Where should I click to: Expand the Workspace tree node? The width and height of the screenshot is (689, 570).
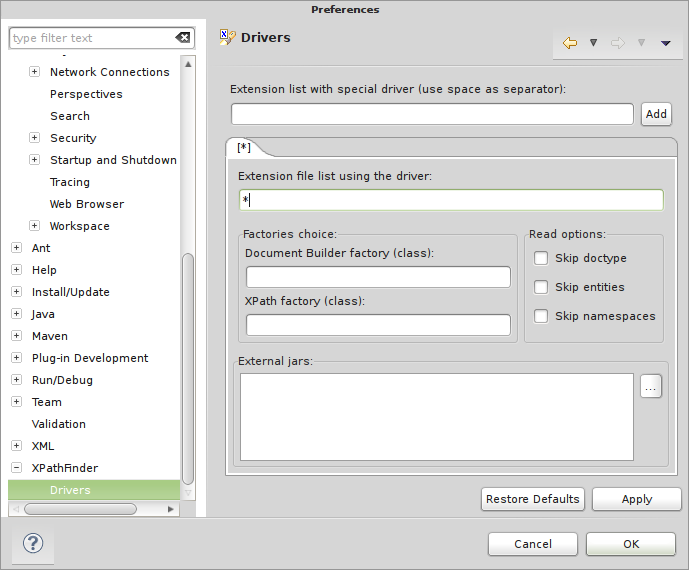pos(34,225)
